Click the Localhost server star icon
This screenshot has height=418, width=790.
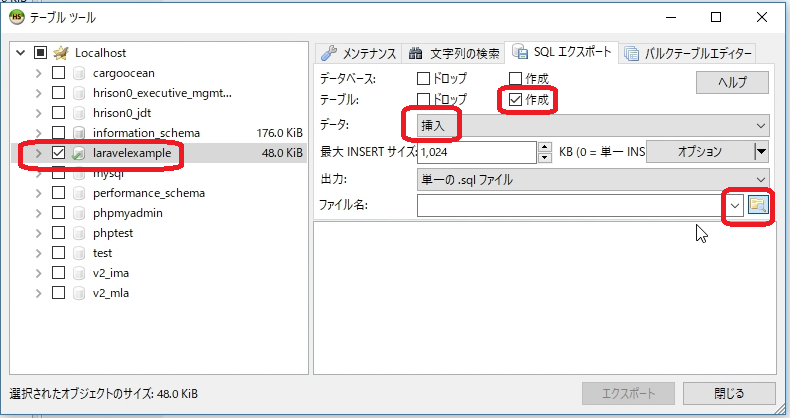[x=61, y=53]
